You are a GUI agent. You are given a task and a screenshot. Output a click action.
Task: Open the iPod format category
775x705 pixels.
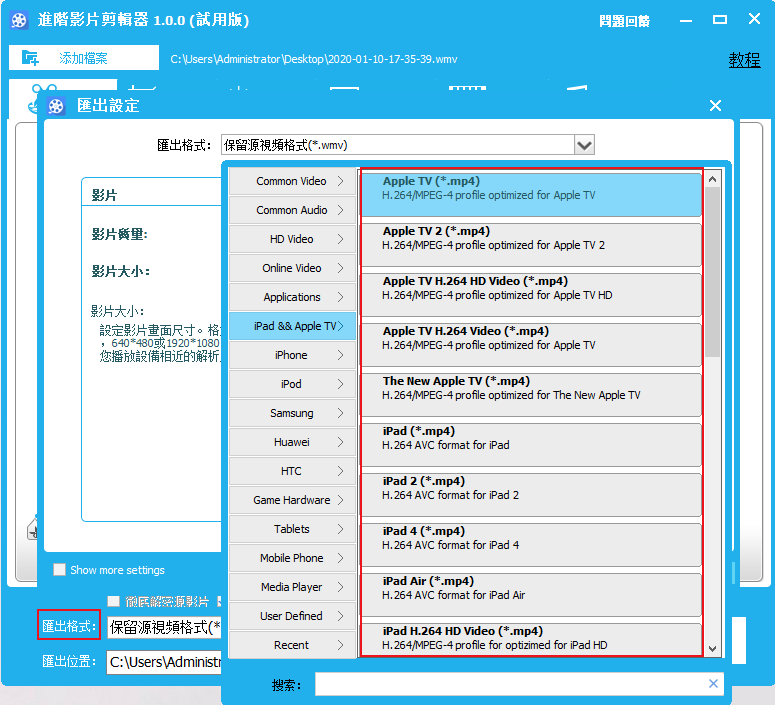(x=292, y=384)
